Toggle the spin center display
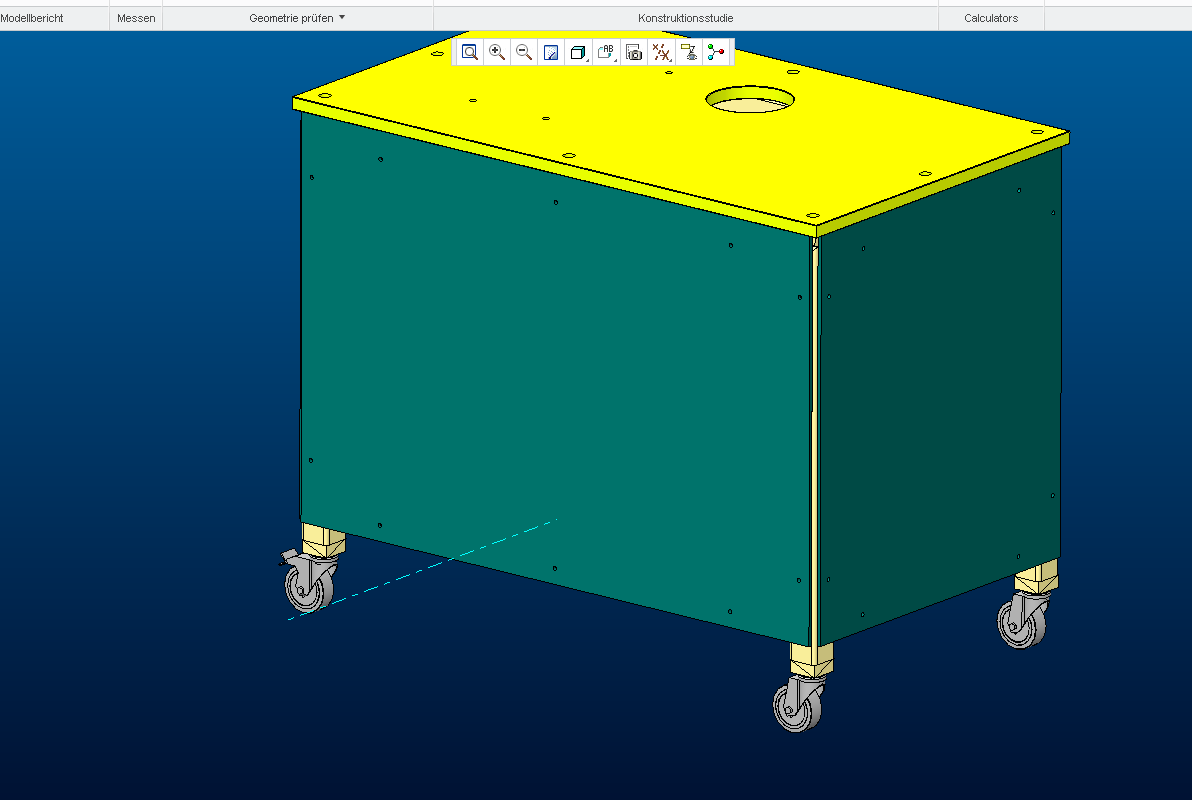The image size is (1192, 800). click(x=715, y=53)
